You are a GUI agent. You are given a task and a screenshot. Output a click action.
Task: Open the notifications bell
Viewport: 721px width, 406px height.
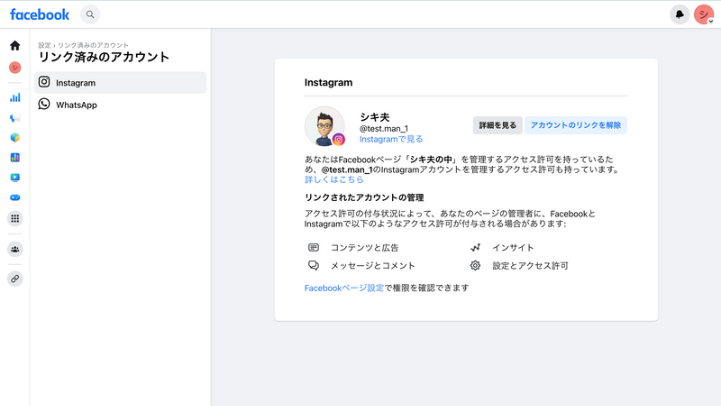coord(680,15)
